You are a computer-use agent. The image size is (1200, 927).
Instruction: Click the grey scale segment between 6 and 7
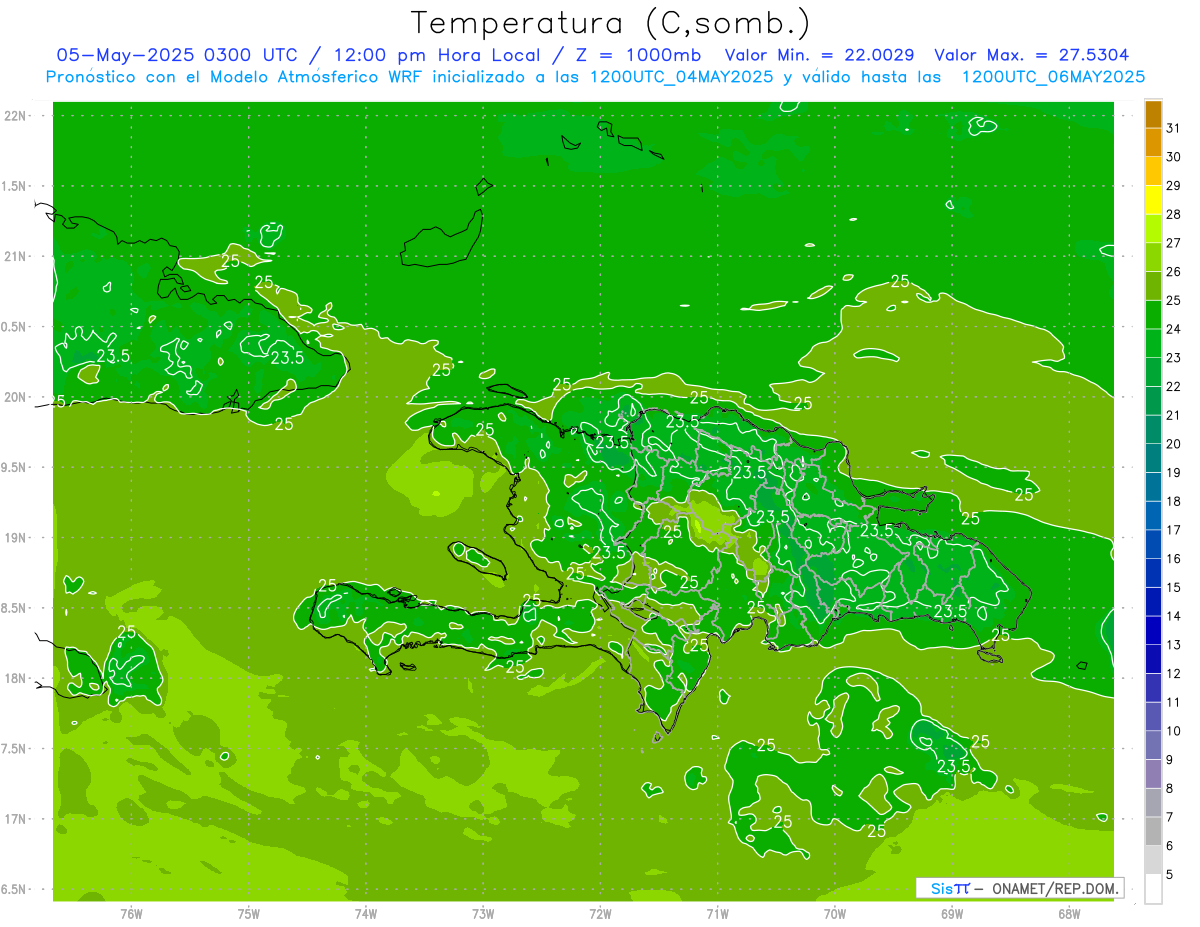pyautogui.click(x=1153, y=831)
